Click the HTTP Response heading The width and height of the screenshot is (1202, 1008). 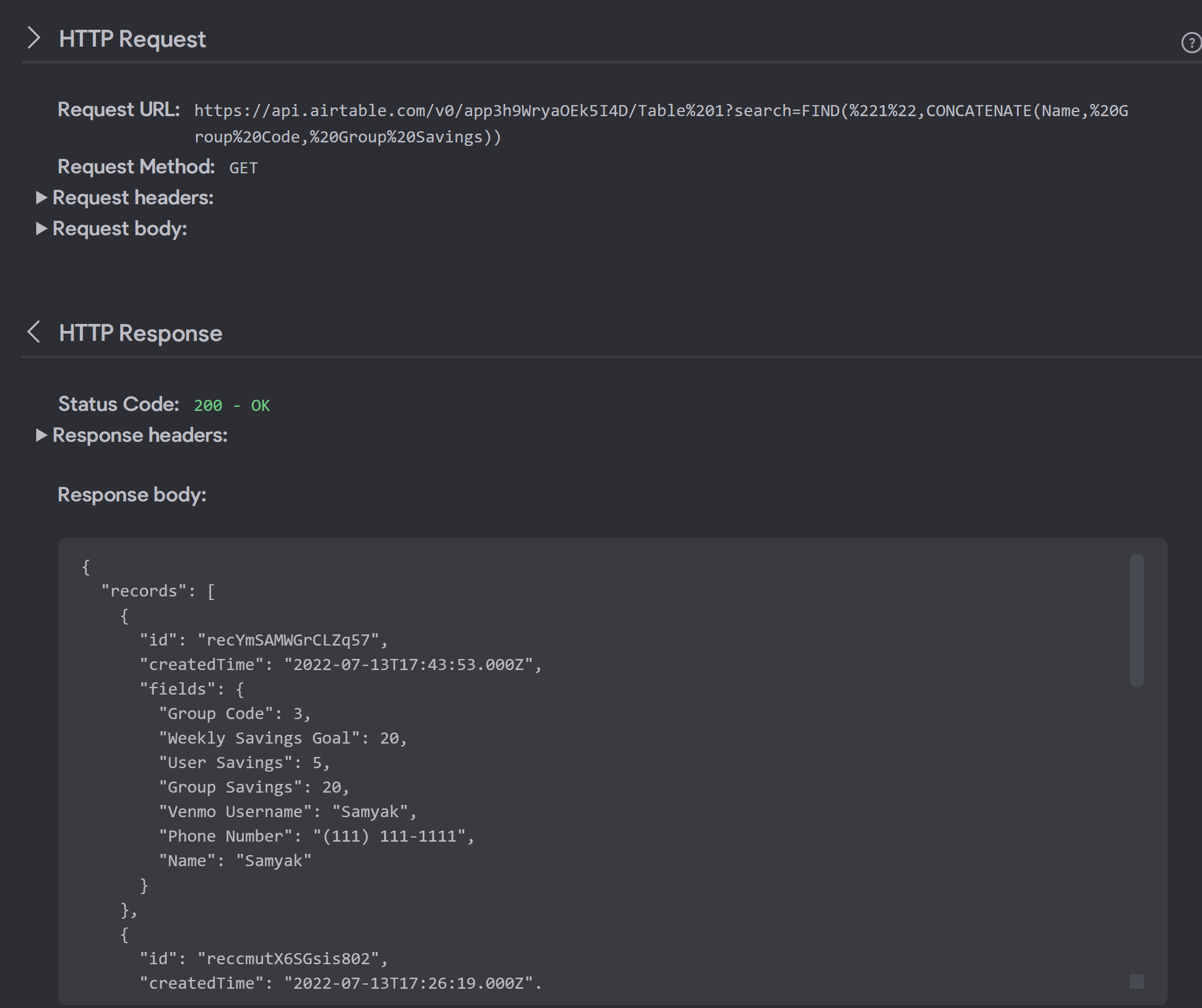click(141, 333)
